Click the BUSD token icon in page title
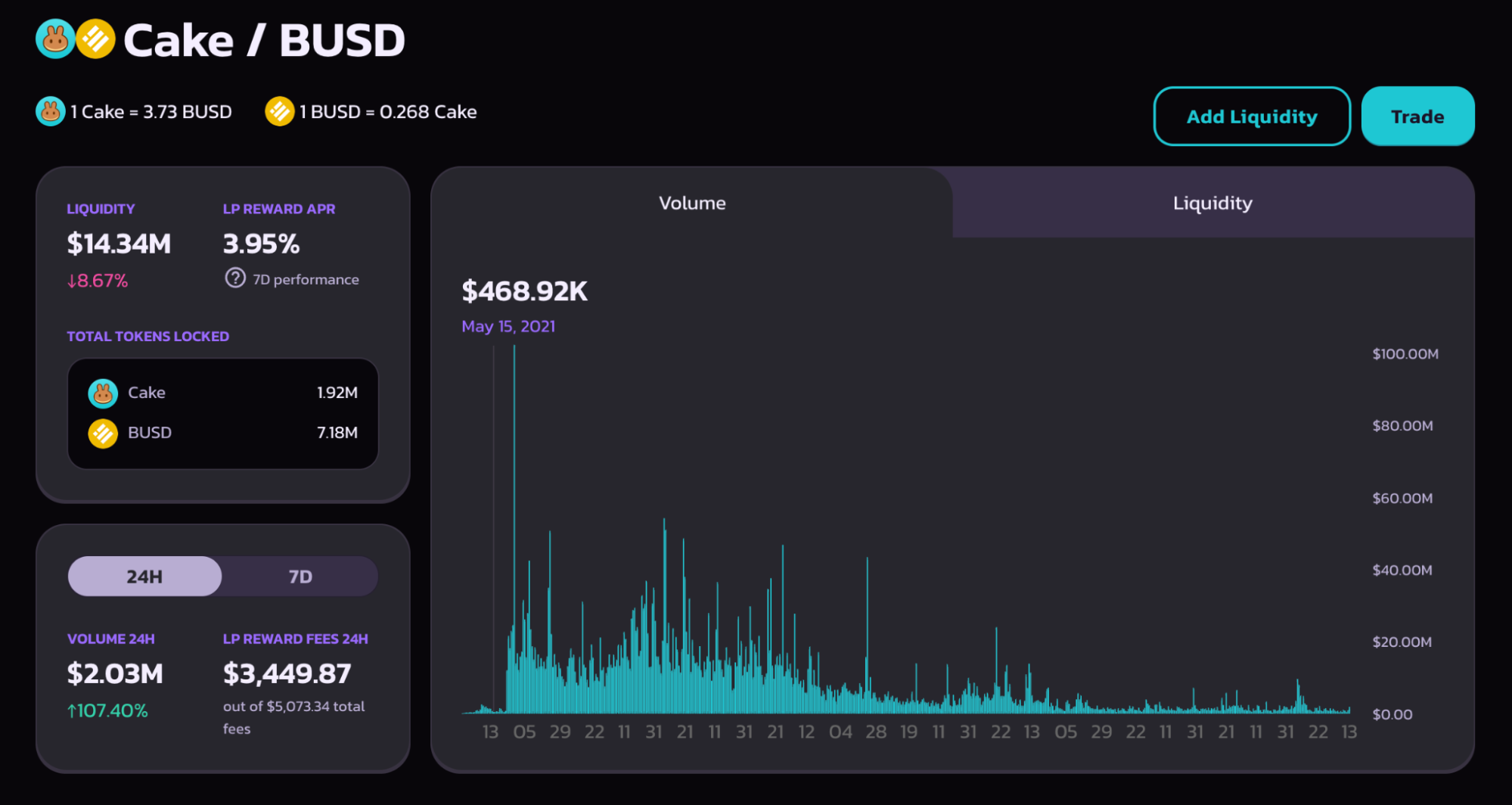Screen dimensions: 1512x805 click(95, 39)
